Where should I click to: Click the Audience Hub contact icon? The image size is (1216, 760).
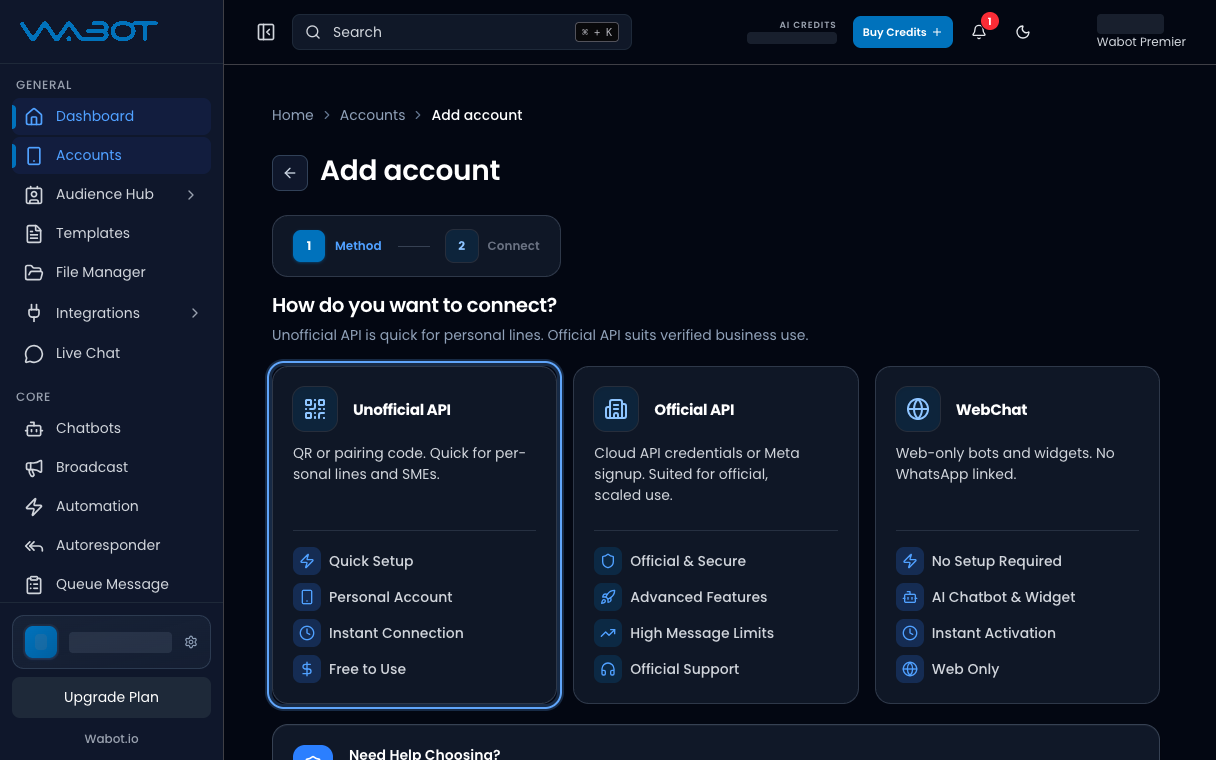click(34, 194)
